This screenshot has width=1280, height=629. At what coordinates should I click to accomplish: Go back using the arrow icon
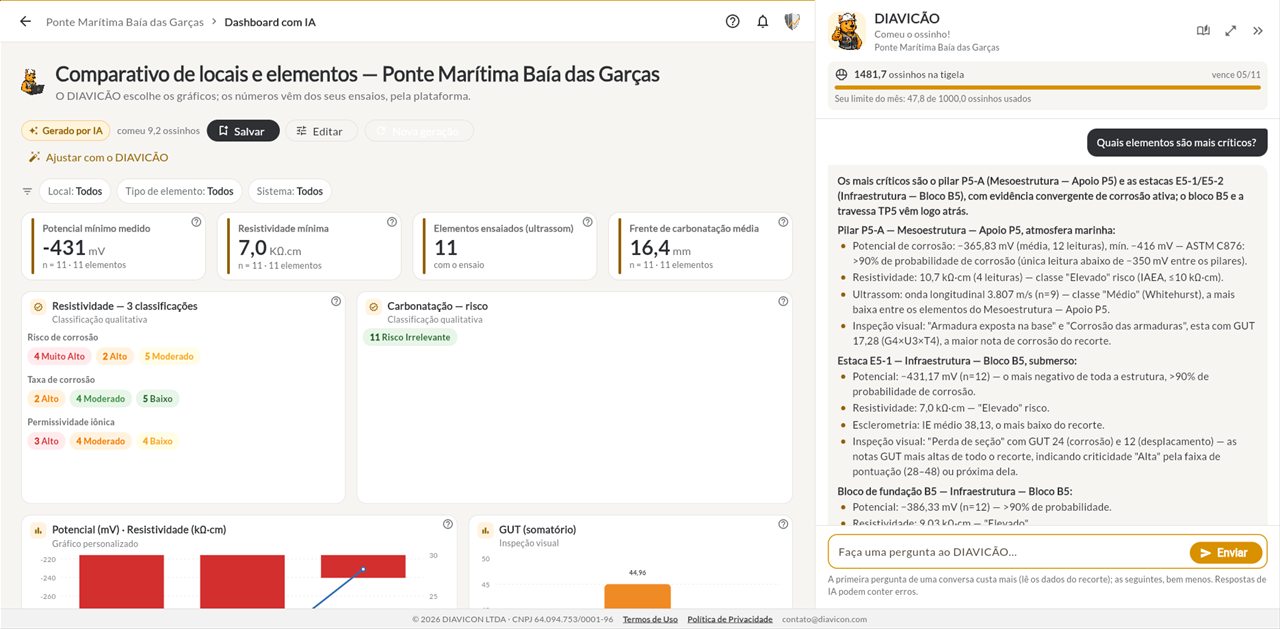coord(26,21)
